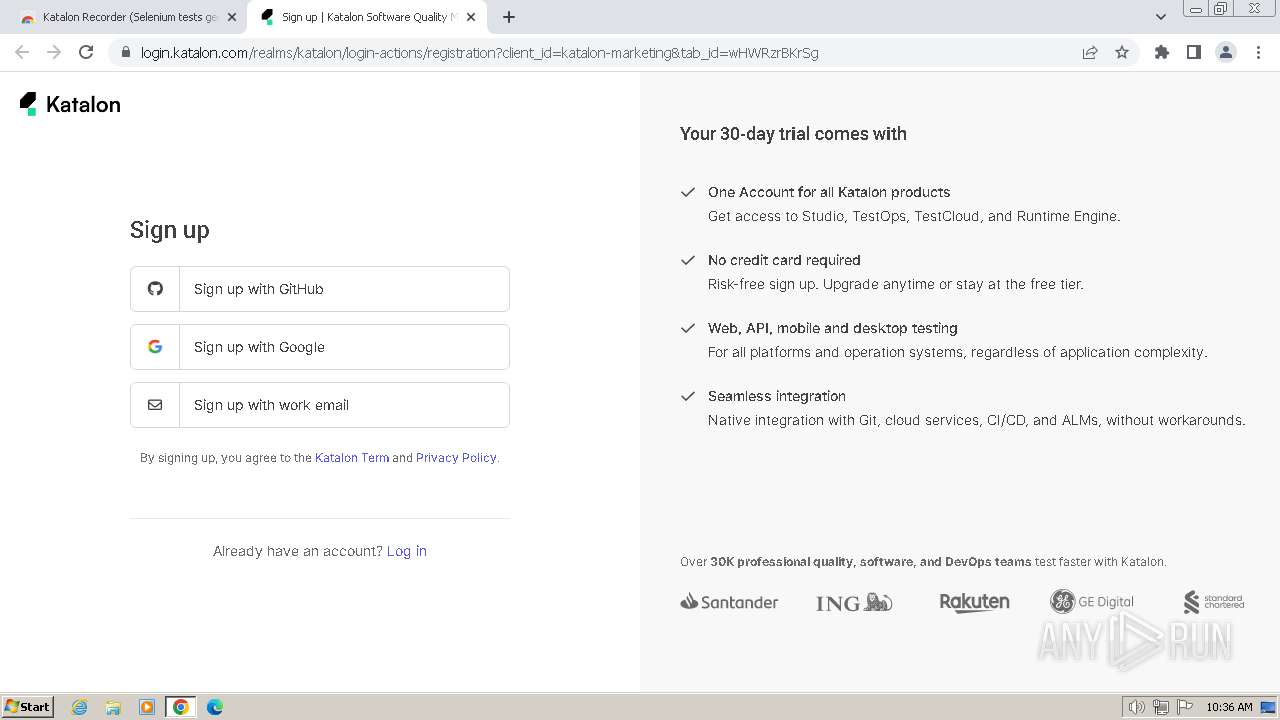Click the 10:36 AM system clock
1280x720 pixels.
(1229, 707)
